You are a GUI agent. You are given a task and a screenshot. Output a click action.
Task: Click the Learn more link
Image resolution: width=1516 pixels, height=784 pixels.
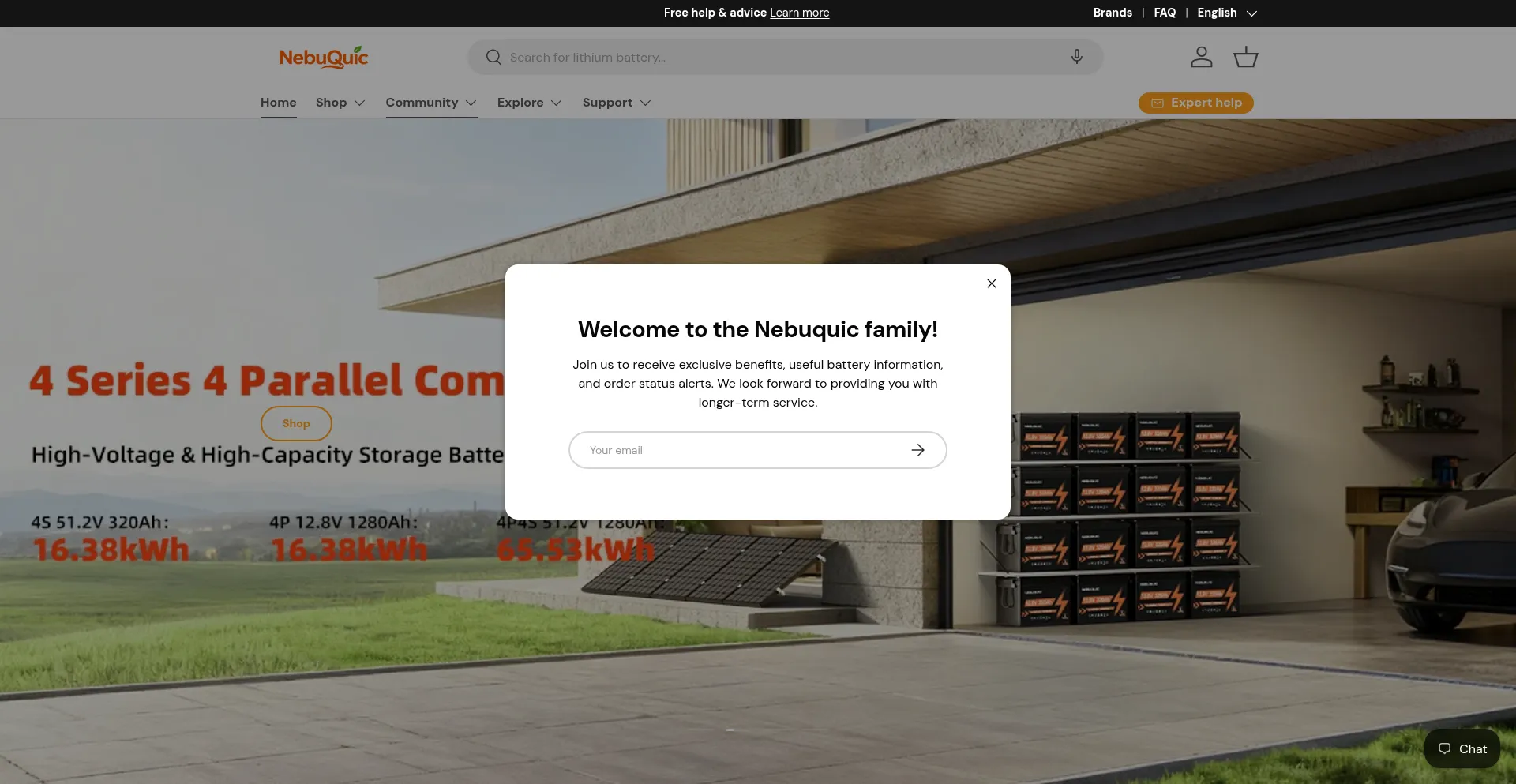[x=800, y=13]
